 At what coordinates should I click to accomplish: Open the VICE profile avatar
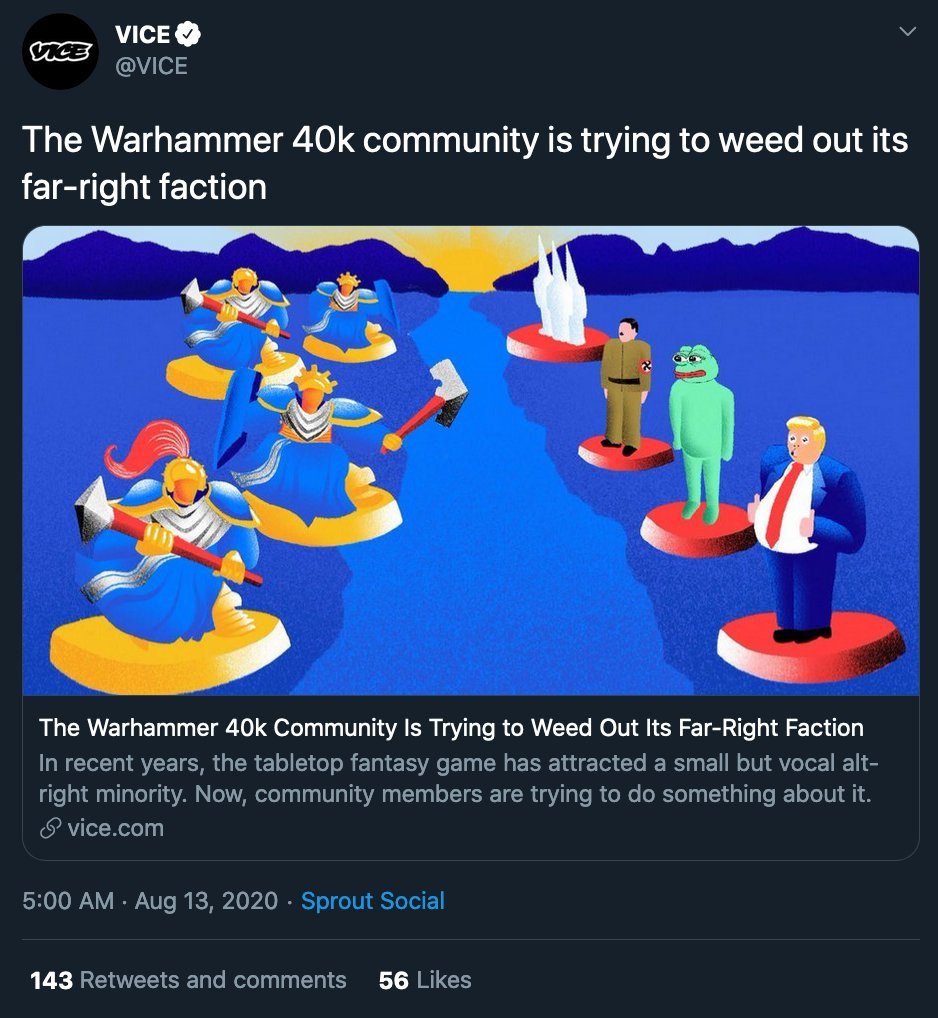click(x=60, y=51)
